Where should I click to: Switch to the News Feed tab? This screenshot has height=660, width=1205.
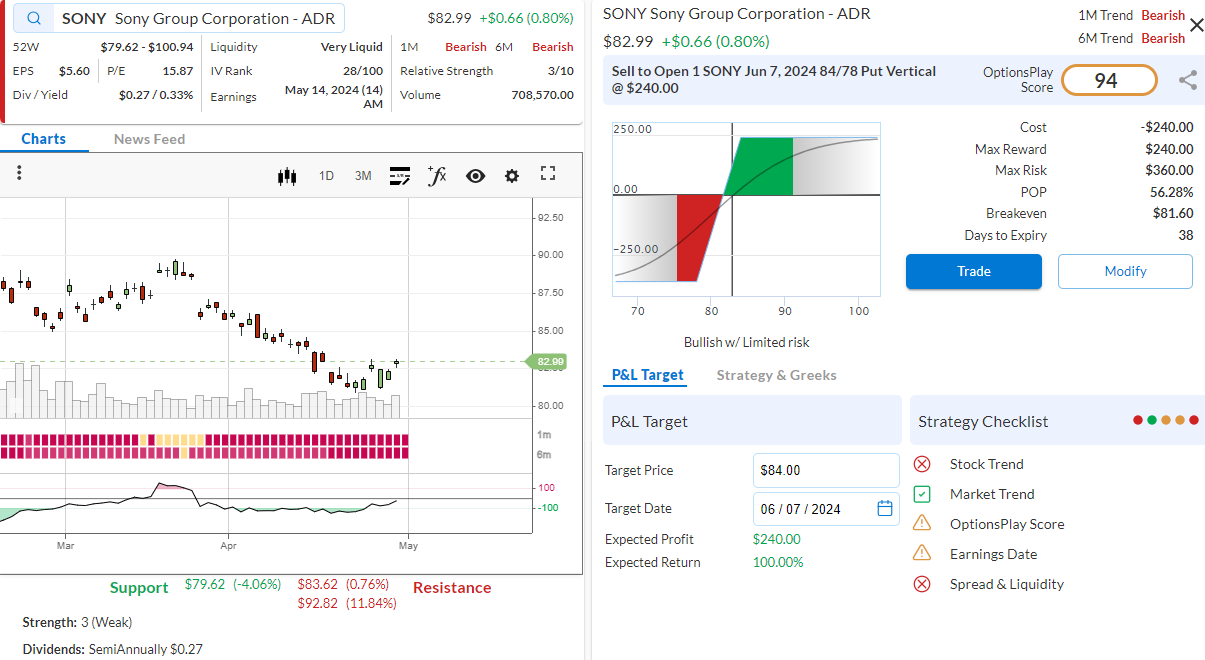149,139
